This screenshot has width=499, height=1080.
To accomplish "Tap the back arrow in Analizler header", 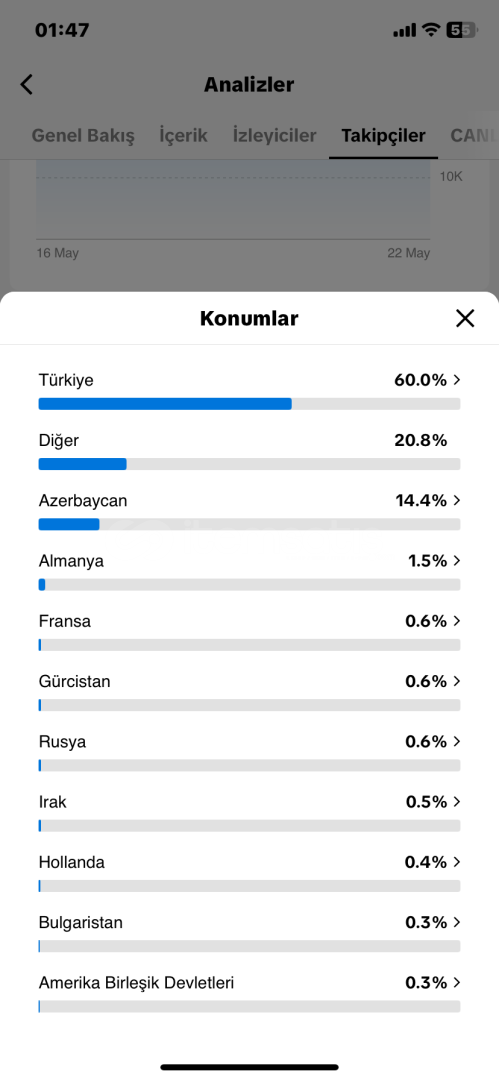I will (x=26, y=85).
